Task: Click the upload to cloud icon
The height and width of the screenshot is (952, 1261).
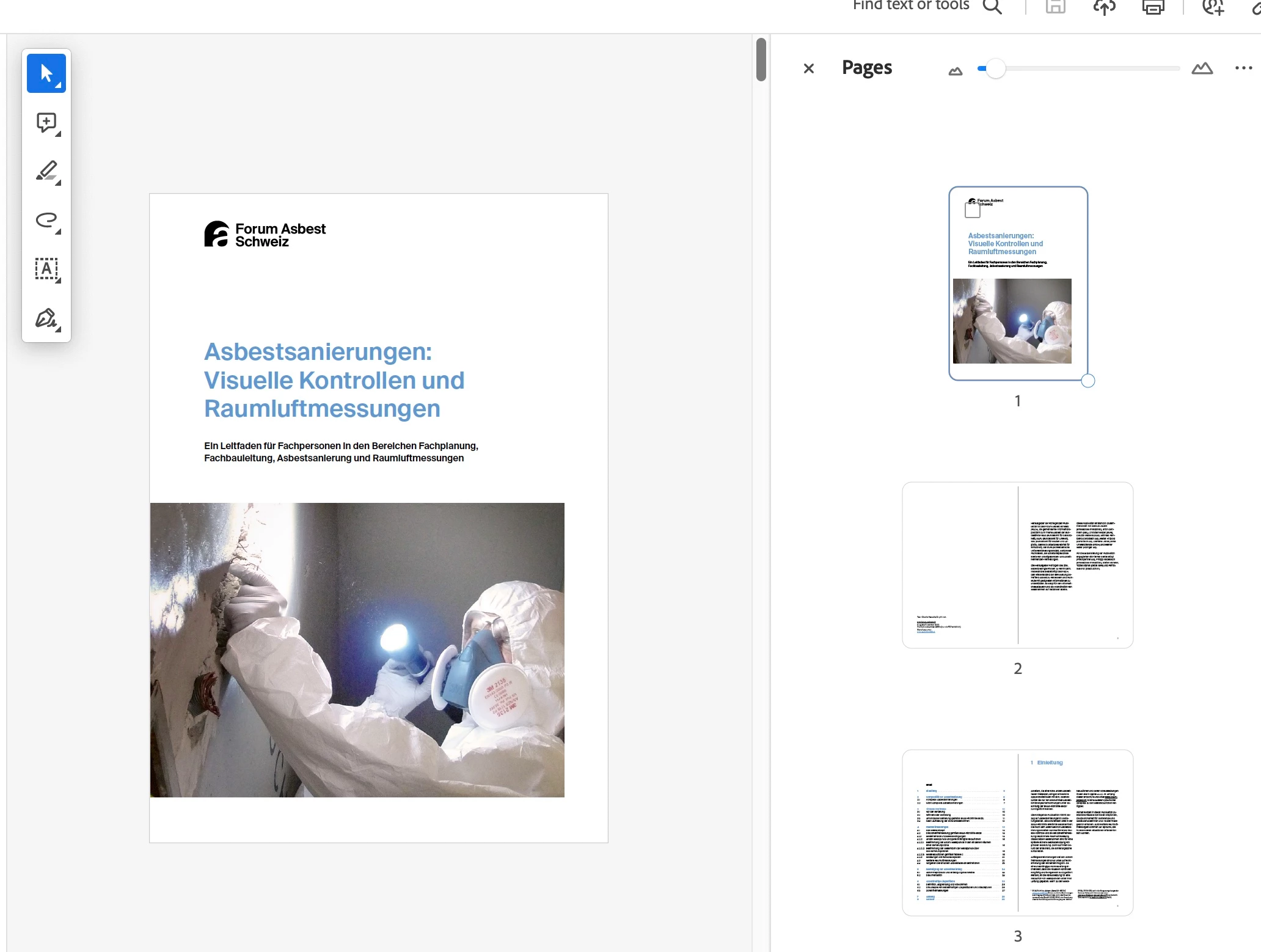Action: point(1104,7)
